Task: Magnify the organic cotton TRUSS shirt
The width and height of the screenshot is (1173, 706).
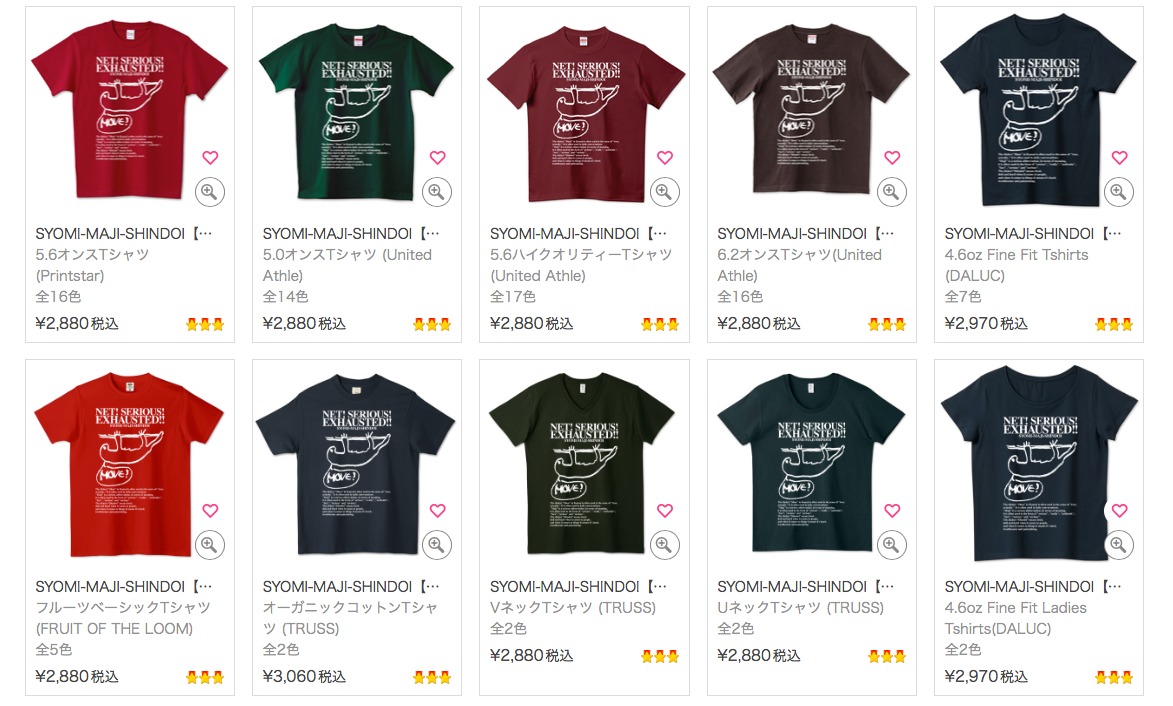Action: (x=437, y=545)
